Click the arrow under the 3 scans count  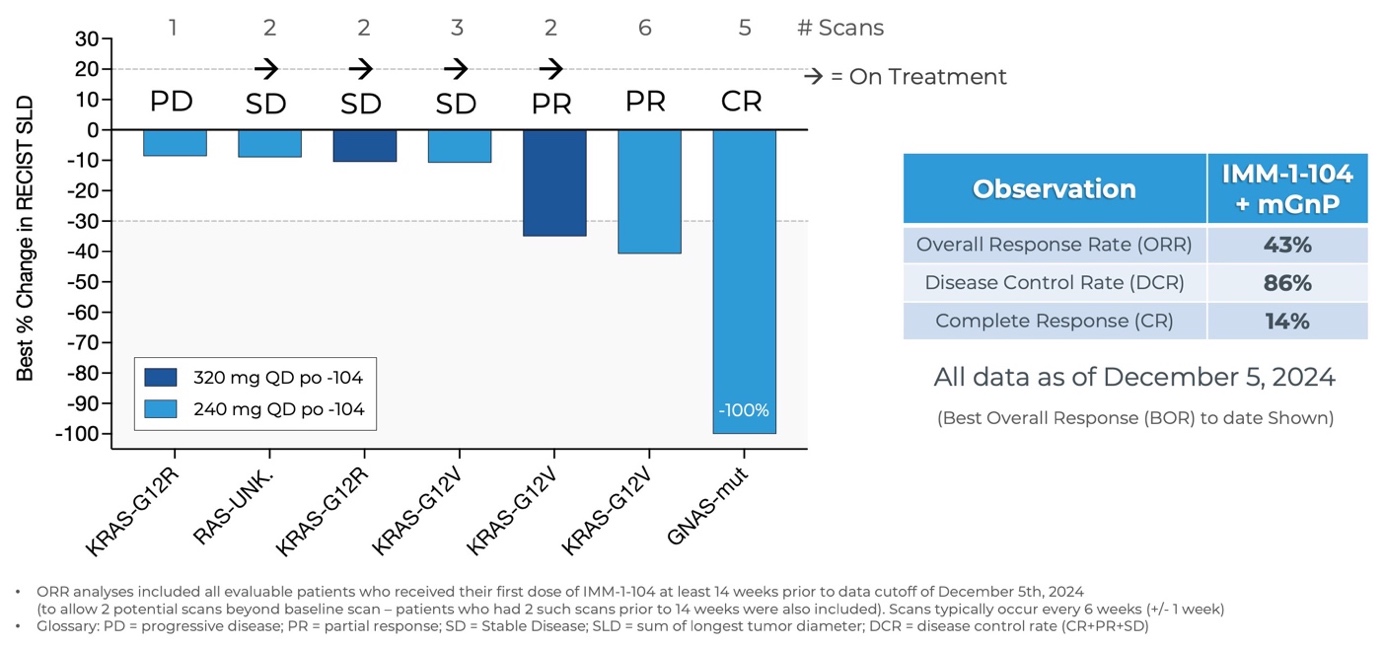(456, 69)
